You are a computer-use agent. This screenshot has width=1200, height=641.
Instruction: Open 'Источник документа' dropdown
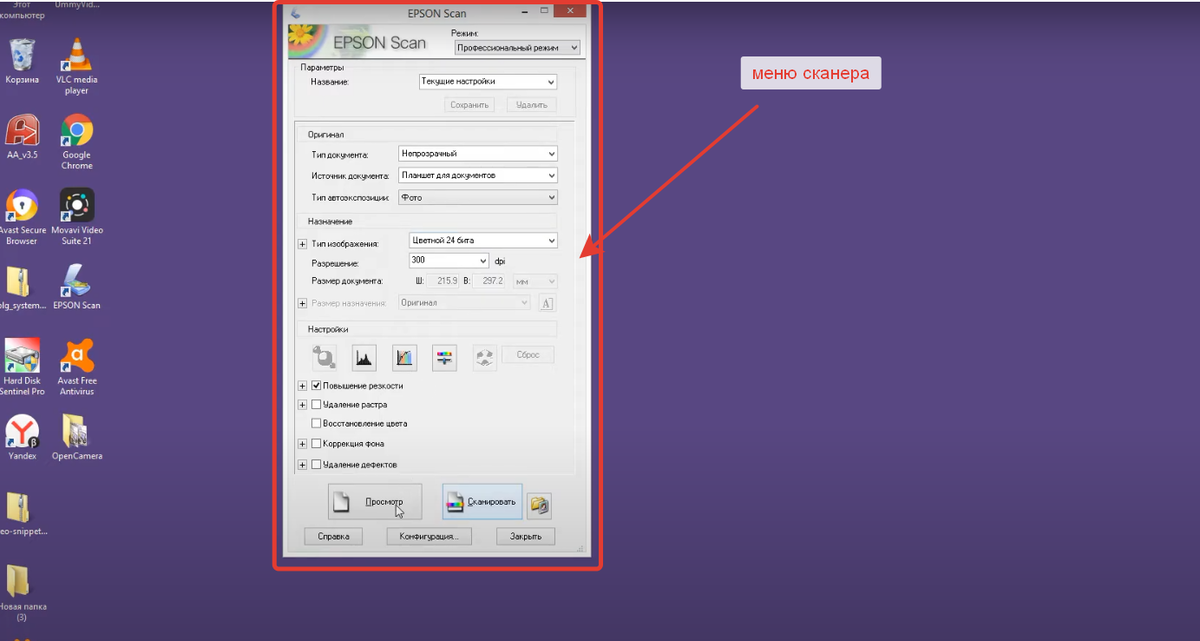coord(477,175)
